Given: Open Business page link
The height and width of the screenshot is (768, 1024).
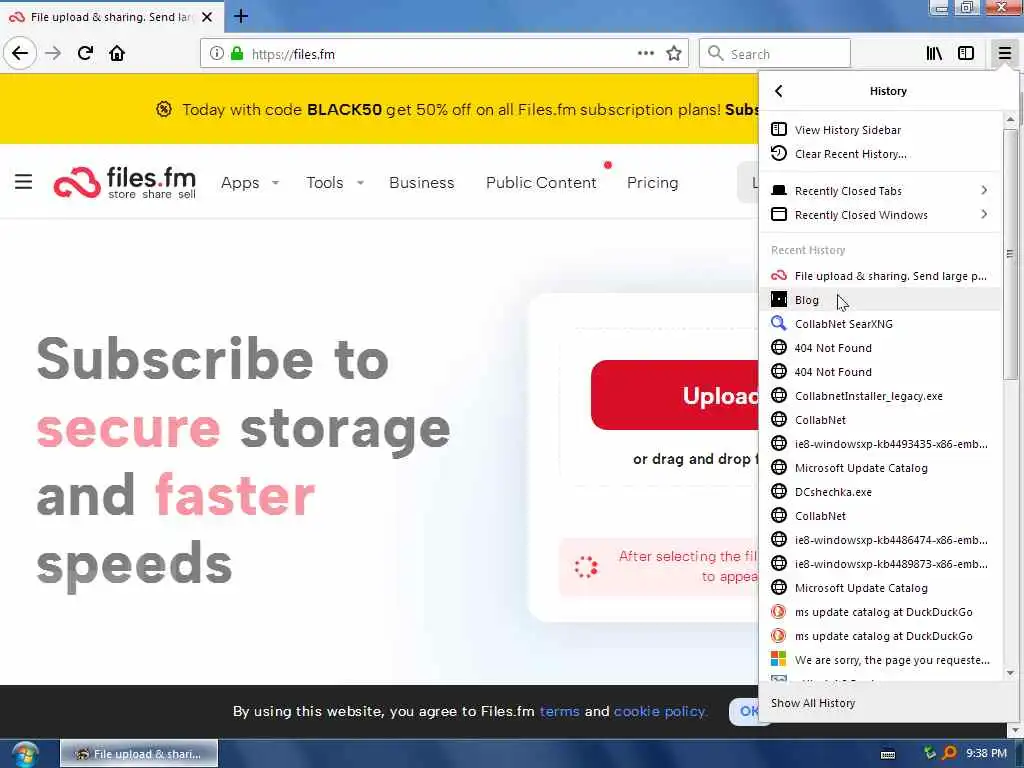Looking at the screenshot, I should (421, 183).
